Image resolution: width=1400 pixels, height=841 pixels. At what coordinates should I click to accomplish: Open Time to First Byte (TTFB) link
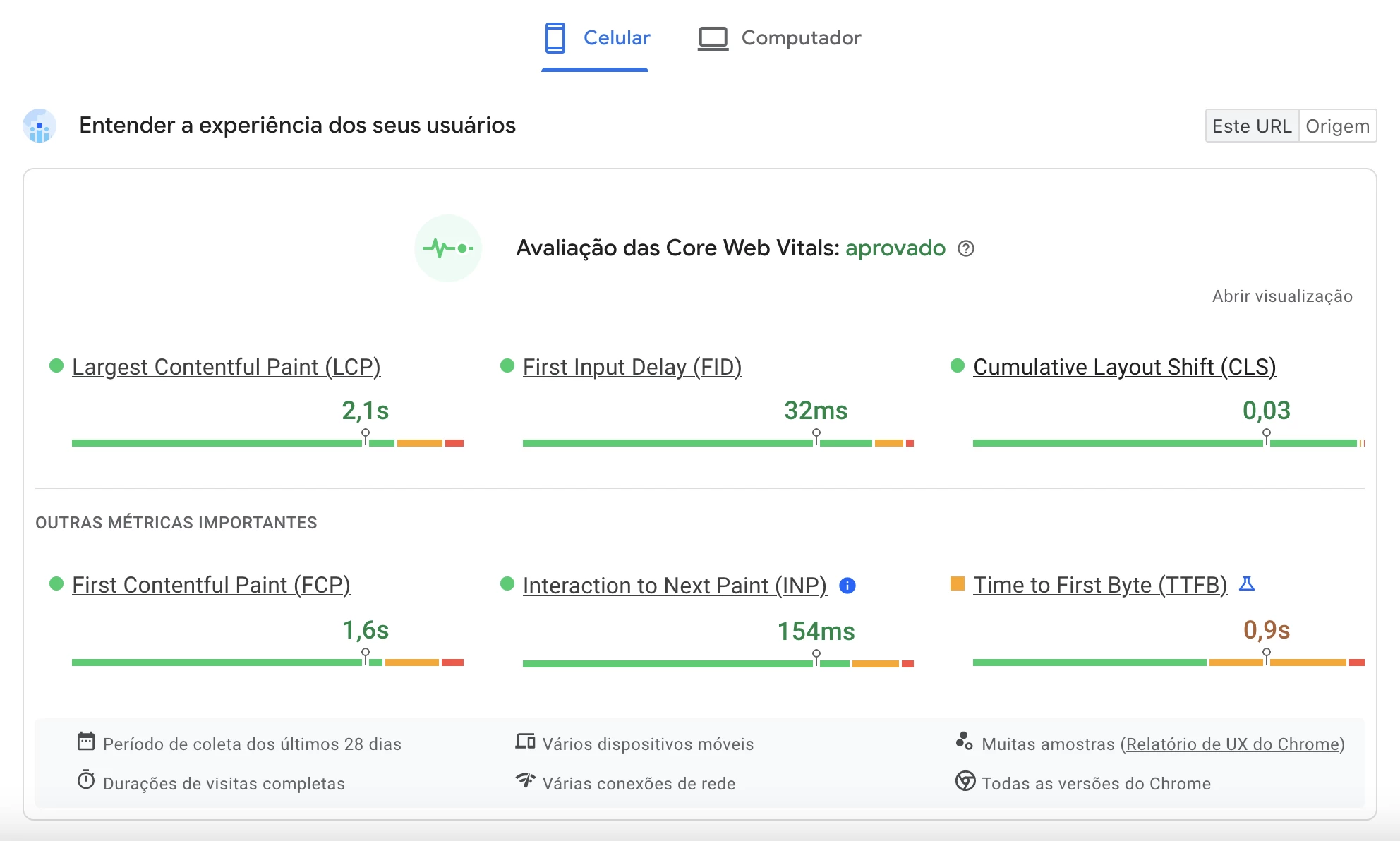(1100, 585)
